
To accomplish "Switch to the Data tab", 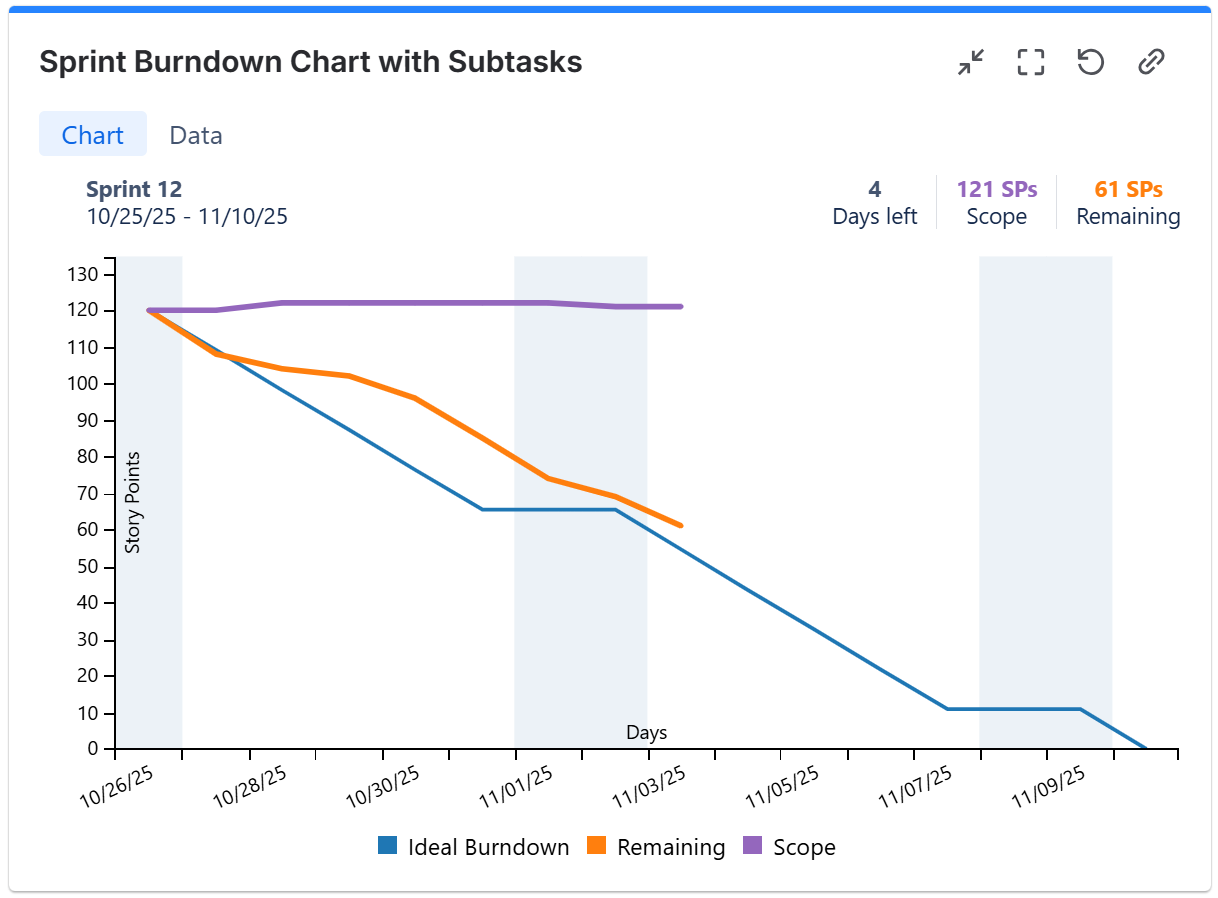I will [196, 134].
